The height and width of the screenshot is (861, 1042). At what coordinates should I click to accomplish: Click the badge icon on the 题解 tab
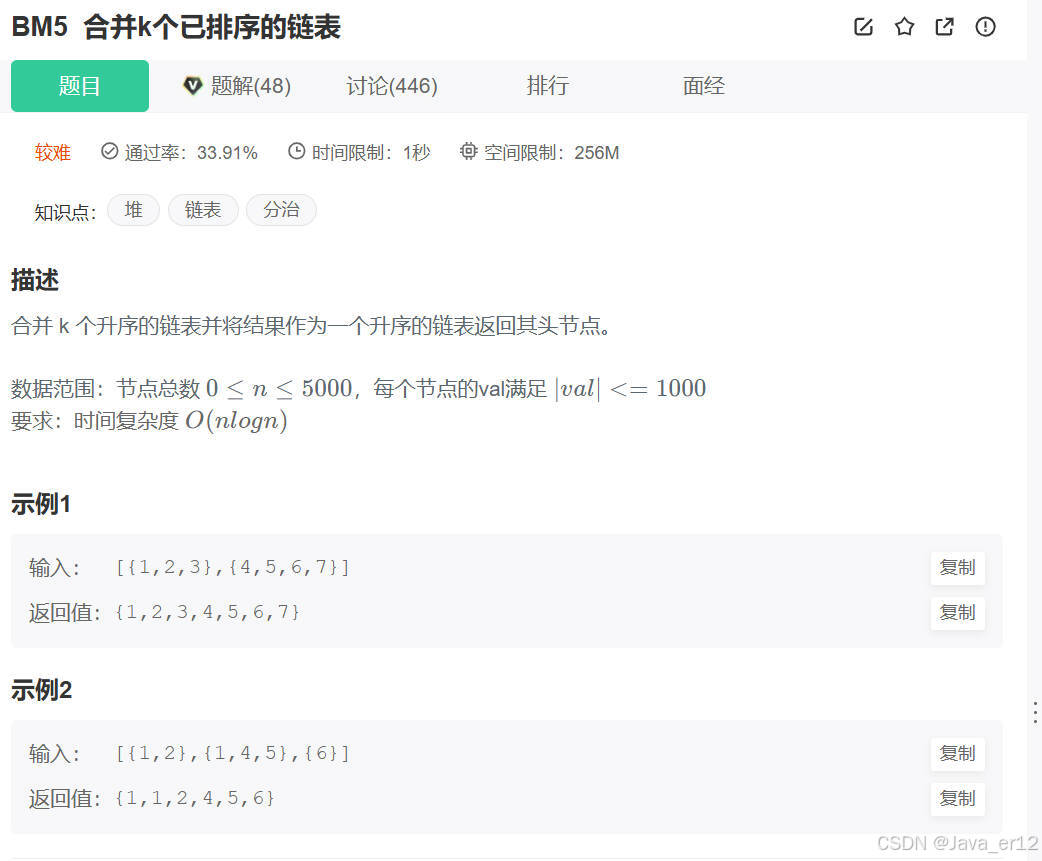point(194,85)
